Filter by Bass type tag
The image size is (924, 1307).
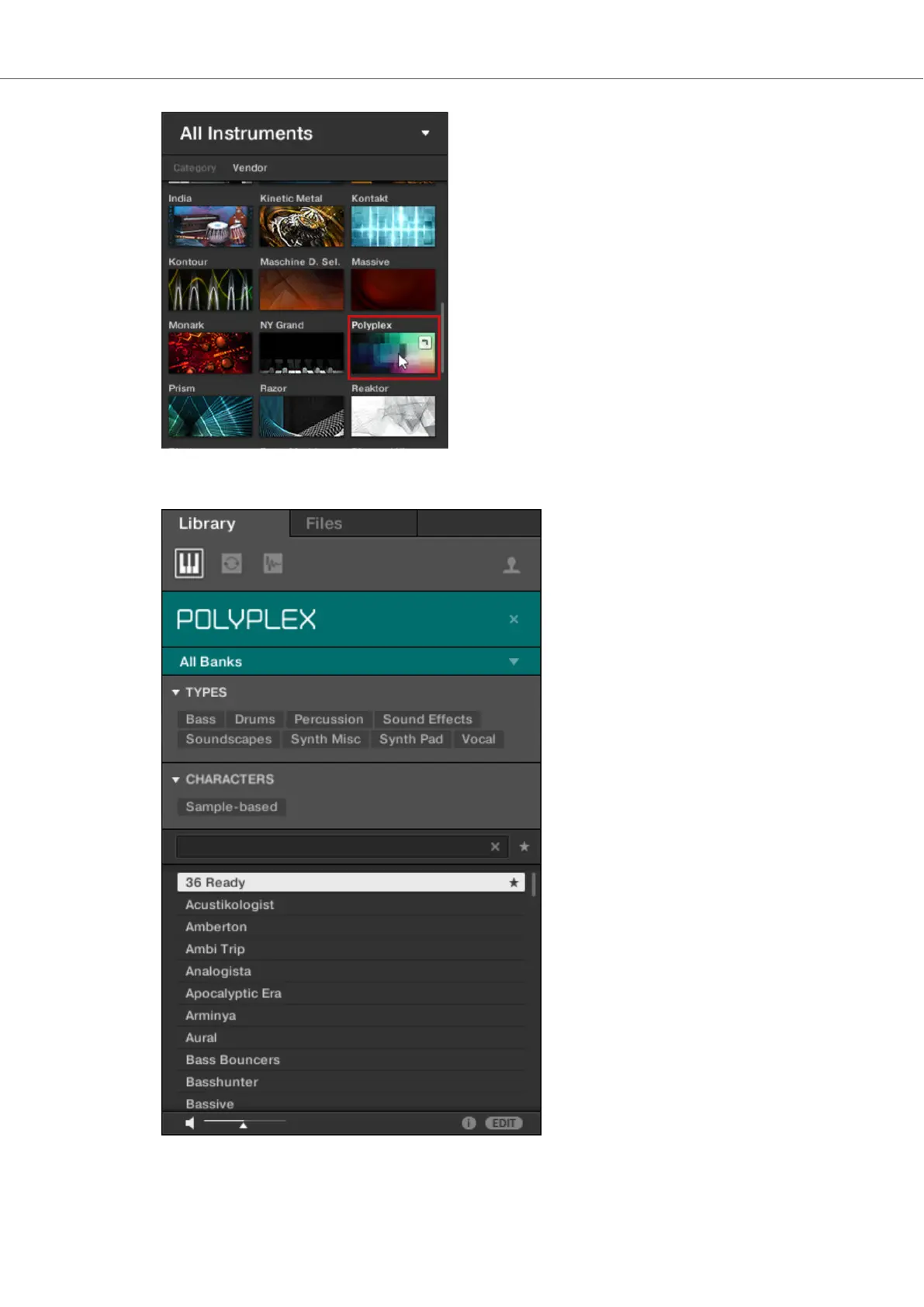[201, 719]
